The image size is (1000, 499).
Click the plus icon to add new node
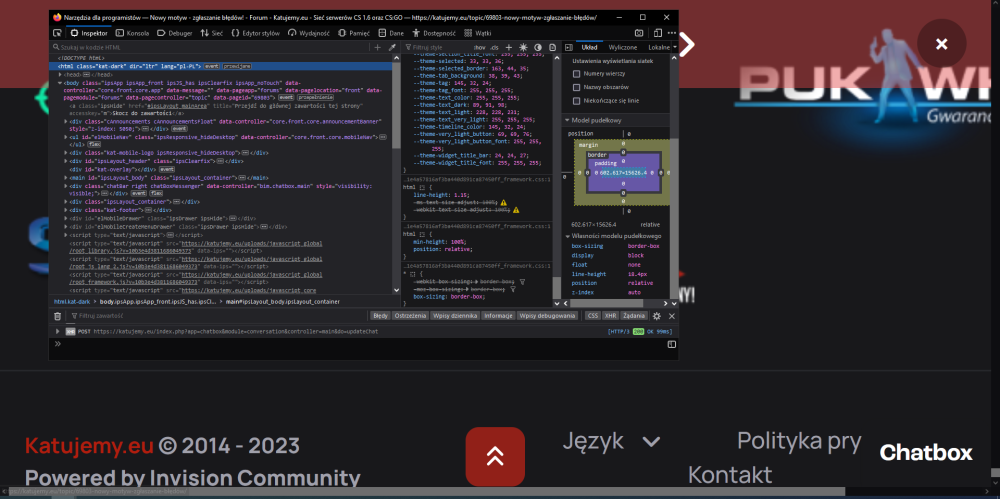(378, 47)
